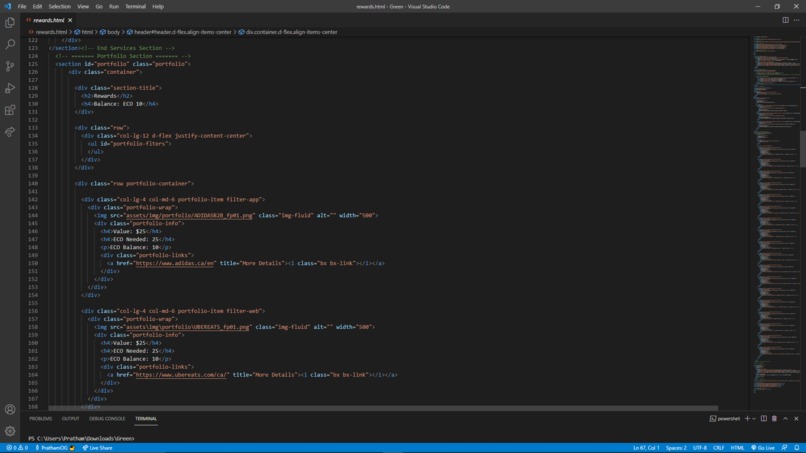This screenshot has height=453, width=806.
Task: Click the div.container breadcrumb segment
Action: tap(291, 32)
